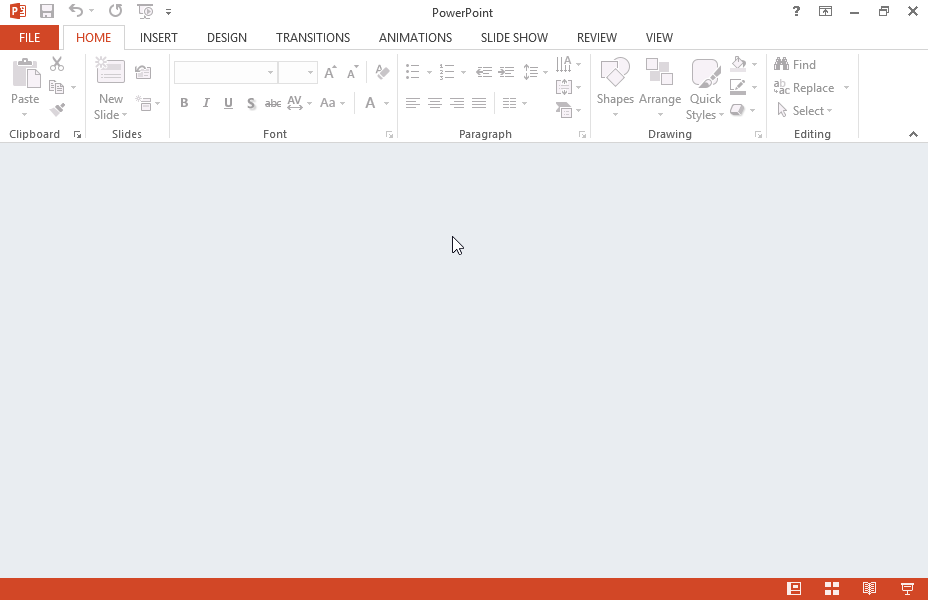
Task: Toggle Strikethrough formatting
Action: point(273,104)
